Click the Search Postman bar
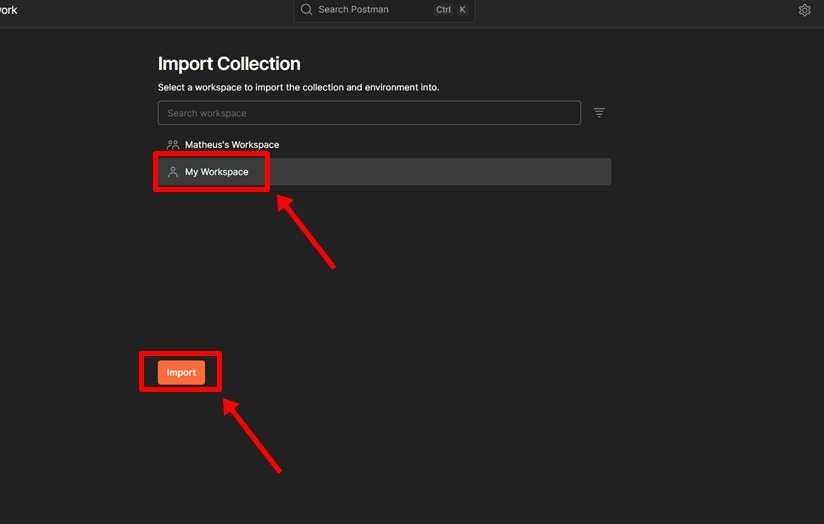The image size is (824, 524). click(384, 10)
